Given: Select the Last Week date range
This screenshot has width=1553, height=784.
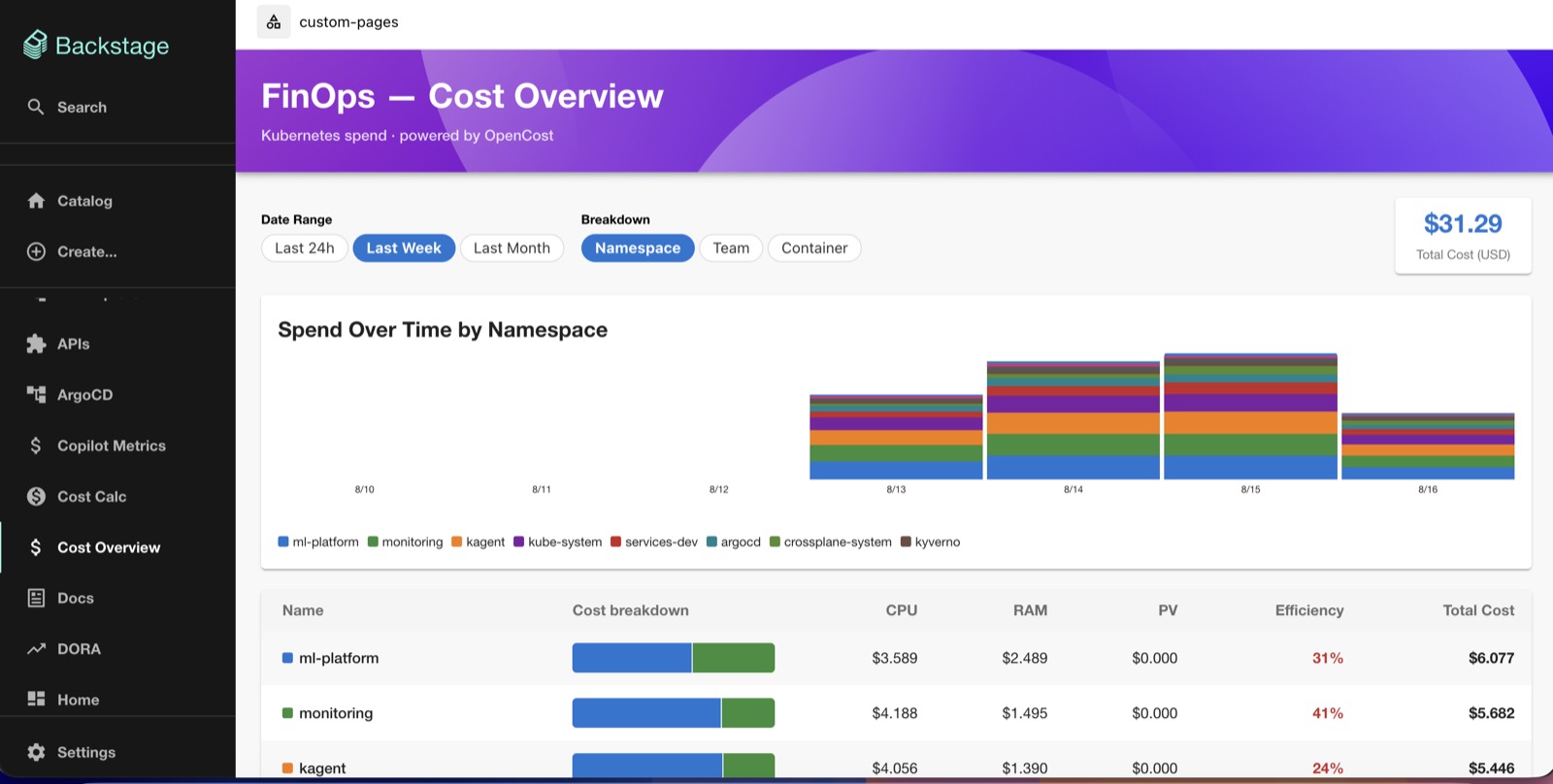Looking at the screenshot, I should [x=404, y=248].
